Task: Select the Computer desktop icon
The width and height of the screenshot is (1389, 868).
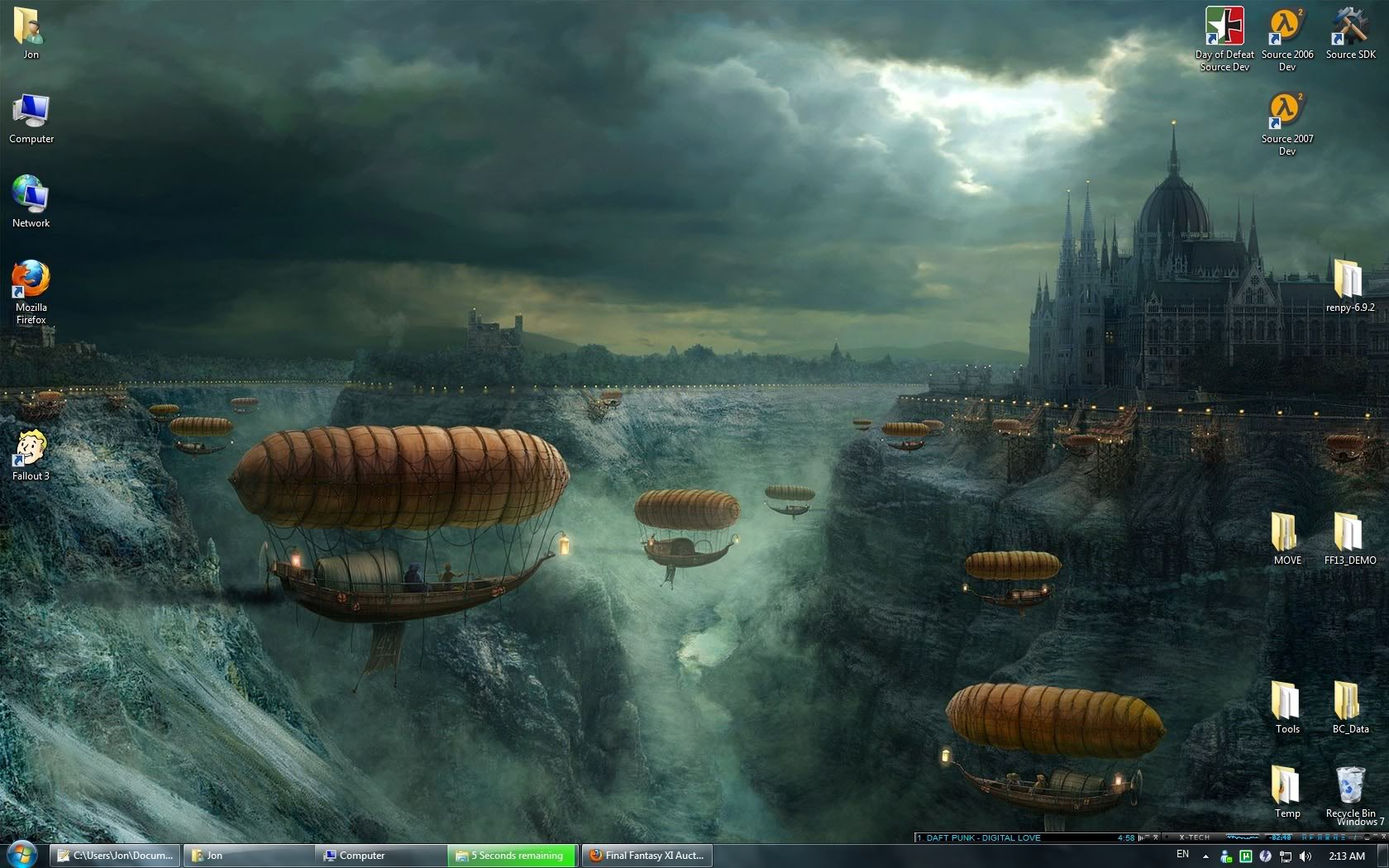Action: (x=31, y=112)
